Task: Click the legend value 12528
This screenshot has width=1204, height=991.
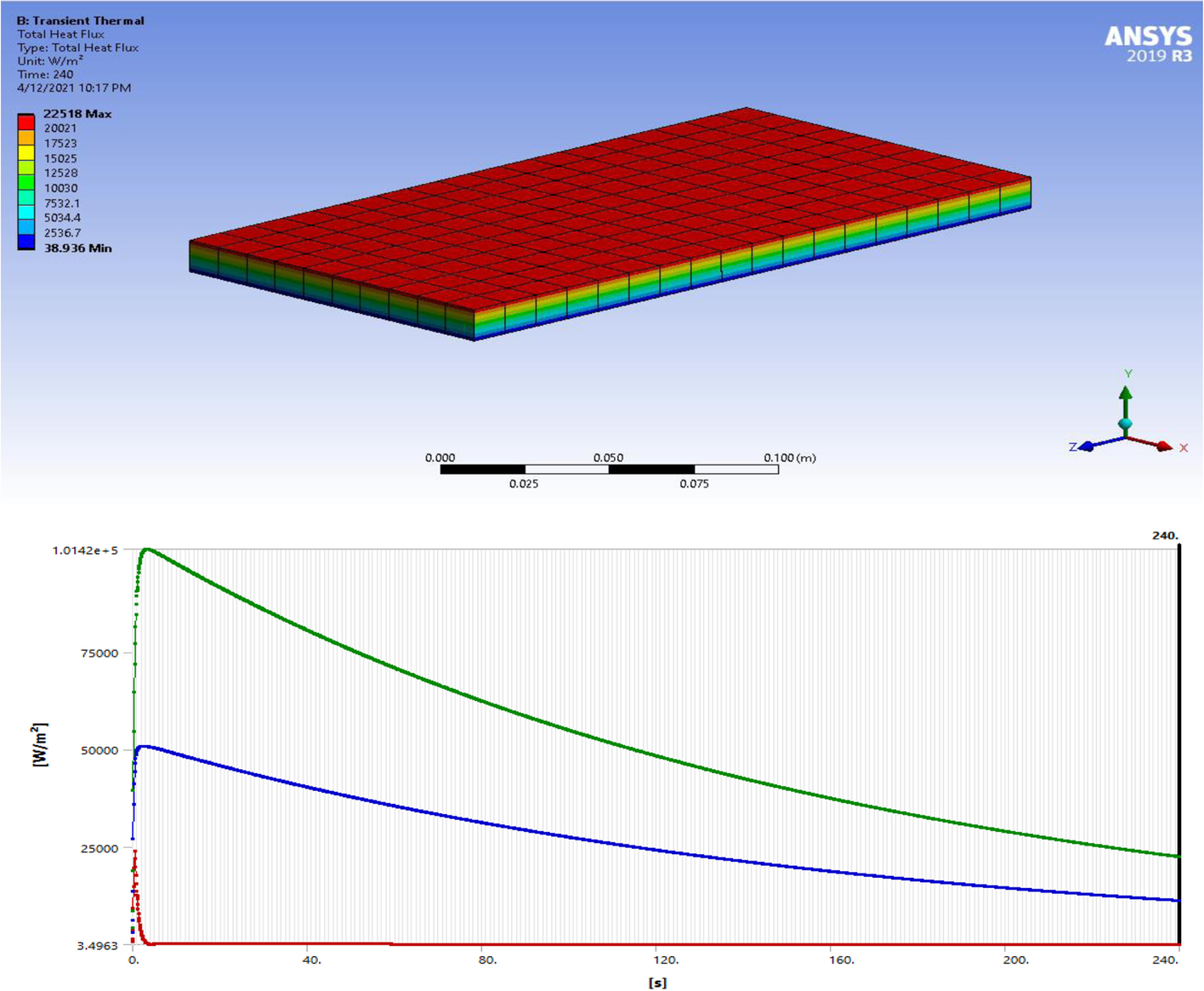Action: click(60, 173)
